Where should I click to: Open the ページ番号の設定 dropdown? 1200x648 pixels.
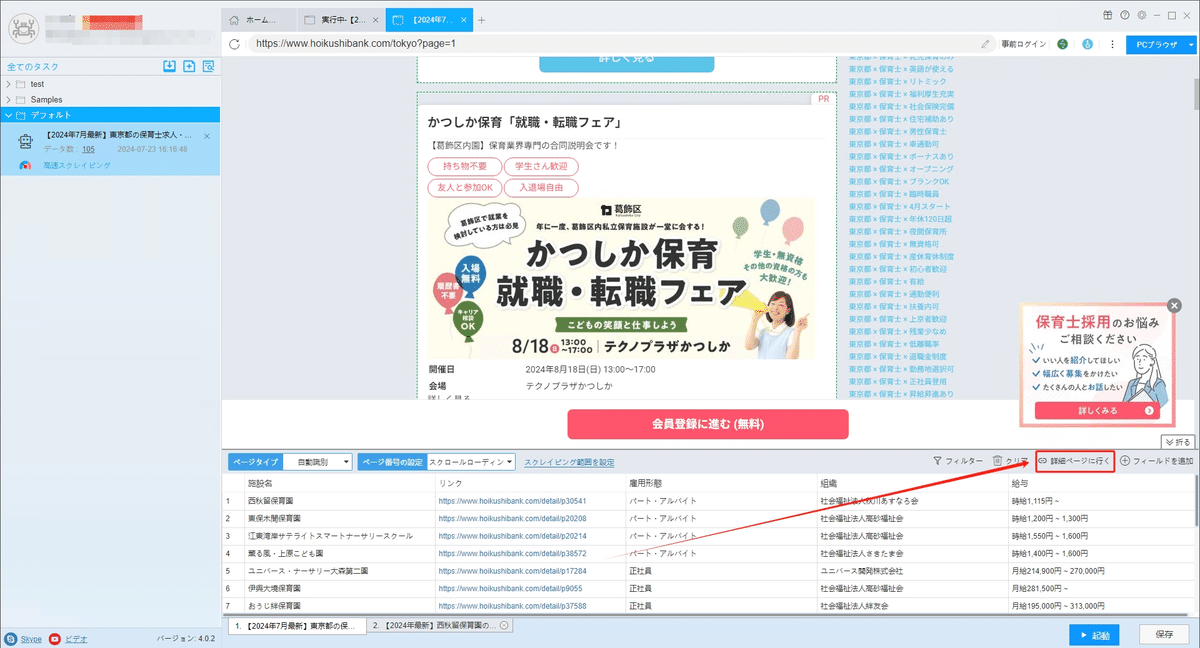pos(470,462)
